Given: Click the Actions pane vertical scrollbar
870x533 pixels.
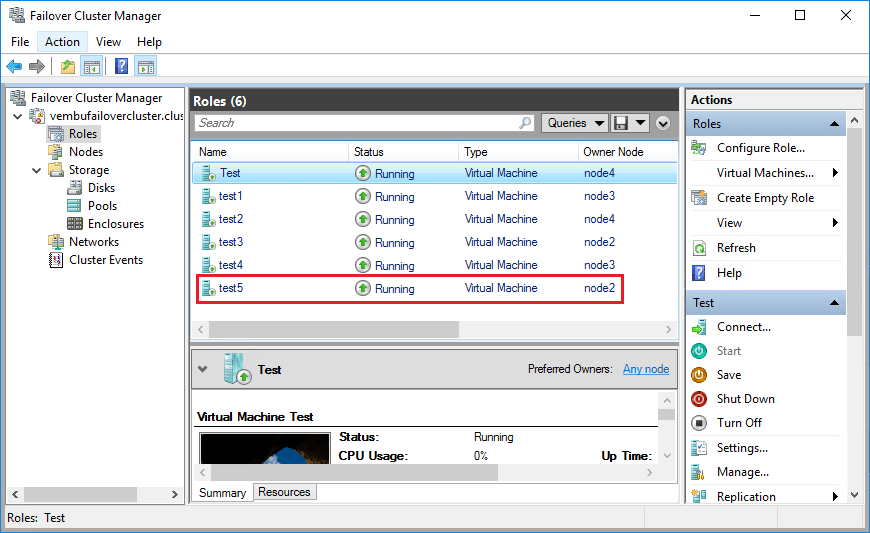Looking at the screenshot, I should coord(854,232).
